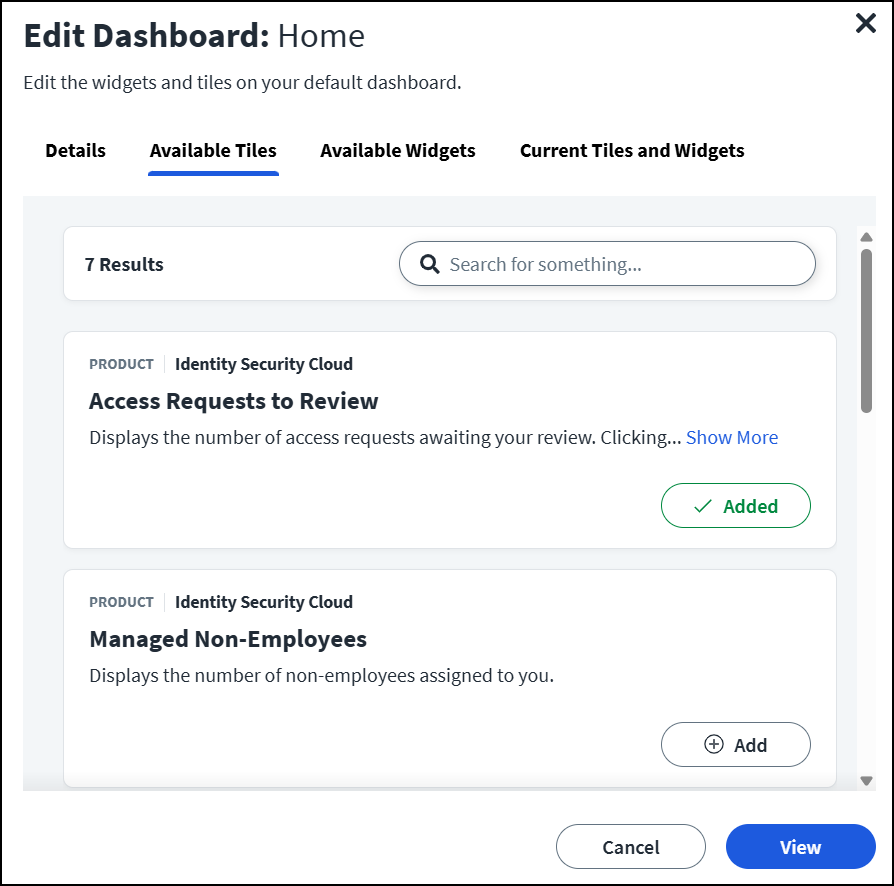Screen dimensions: 894x886
Task: Expand description with Show More
Action: point(731,437)
